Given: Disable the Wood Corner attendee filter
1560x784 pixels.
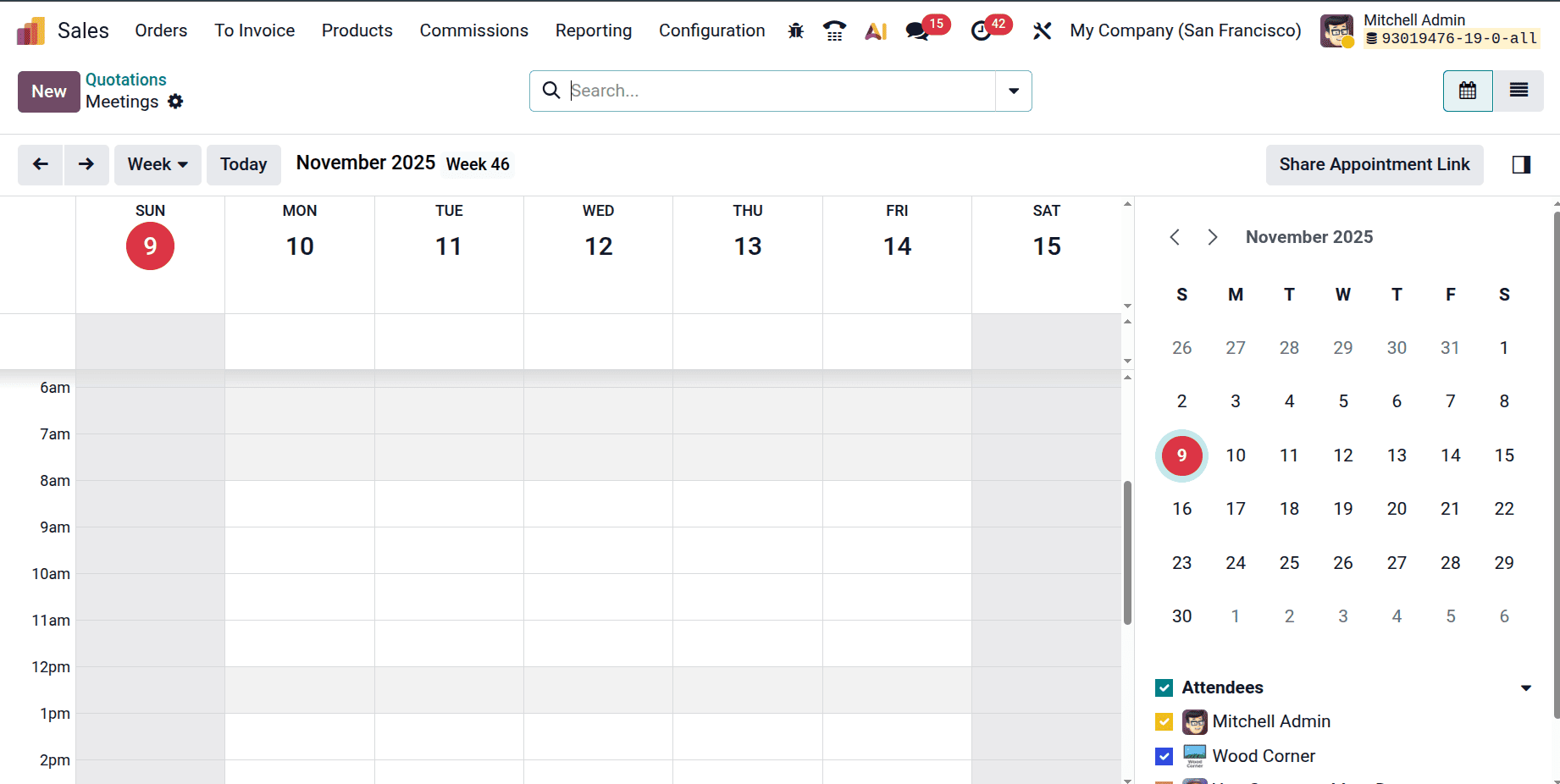Looking at the screenshot, I should point(1164,756).
